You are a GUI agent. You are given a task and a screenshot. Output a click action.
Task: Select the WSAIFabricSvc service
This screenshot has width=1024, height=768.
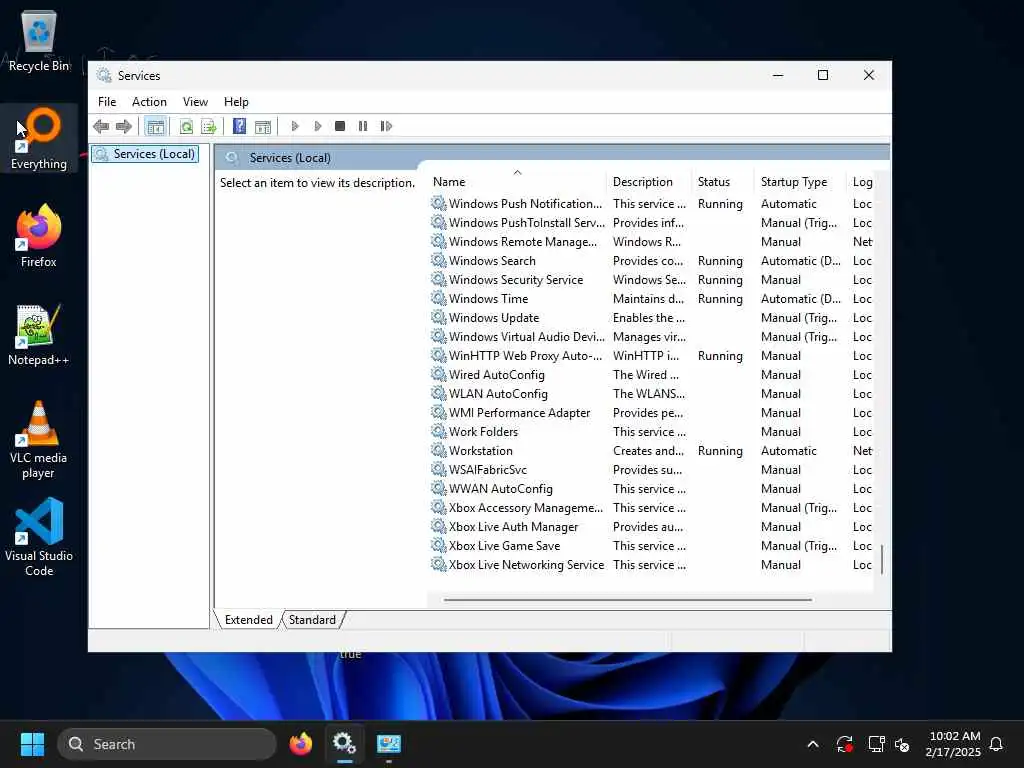(651, 470)
